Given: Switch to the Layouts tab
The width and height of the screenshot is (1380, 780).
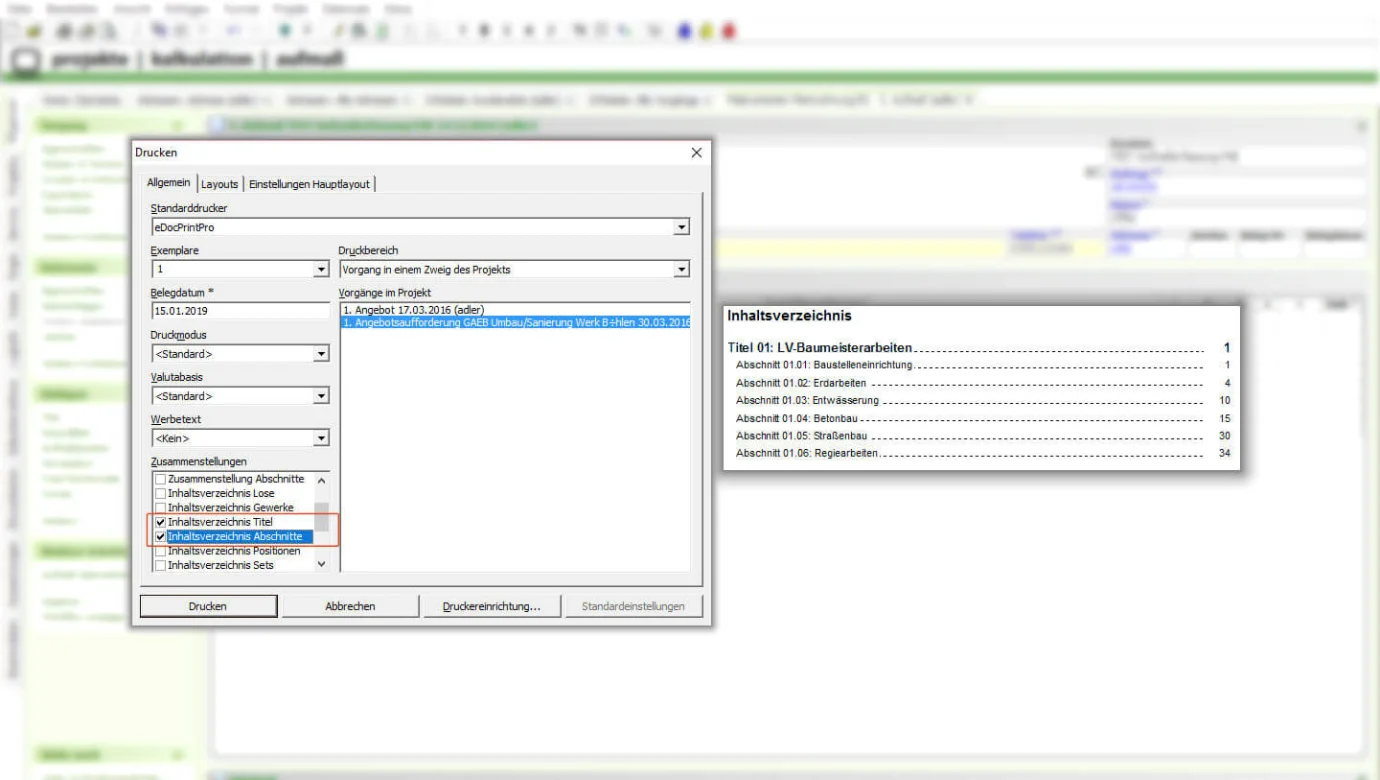Looking at the screenshot, I should tap(219, 184).
